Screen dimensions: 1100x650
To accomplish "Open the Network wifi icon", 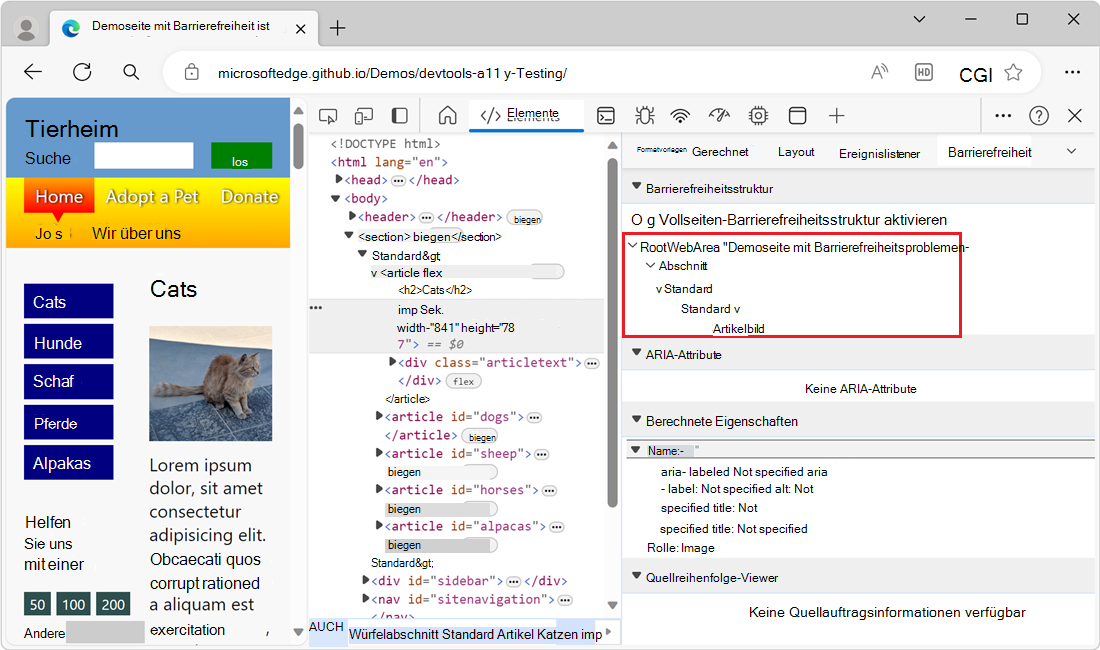I will 681,116.
